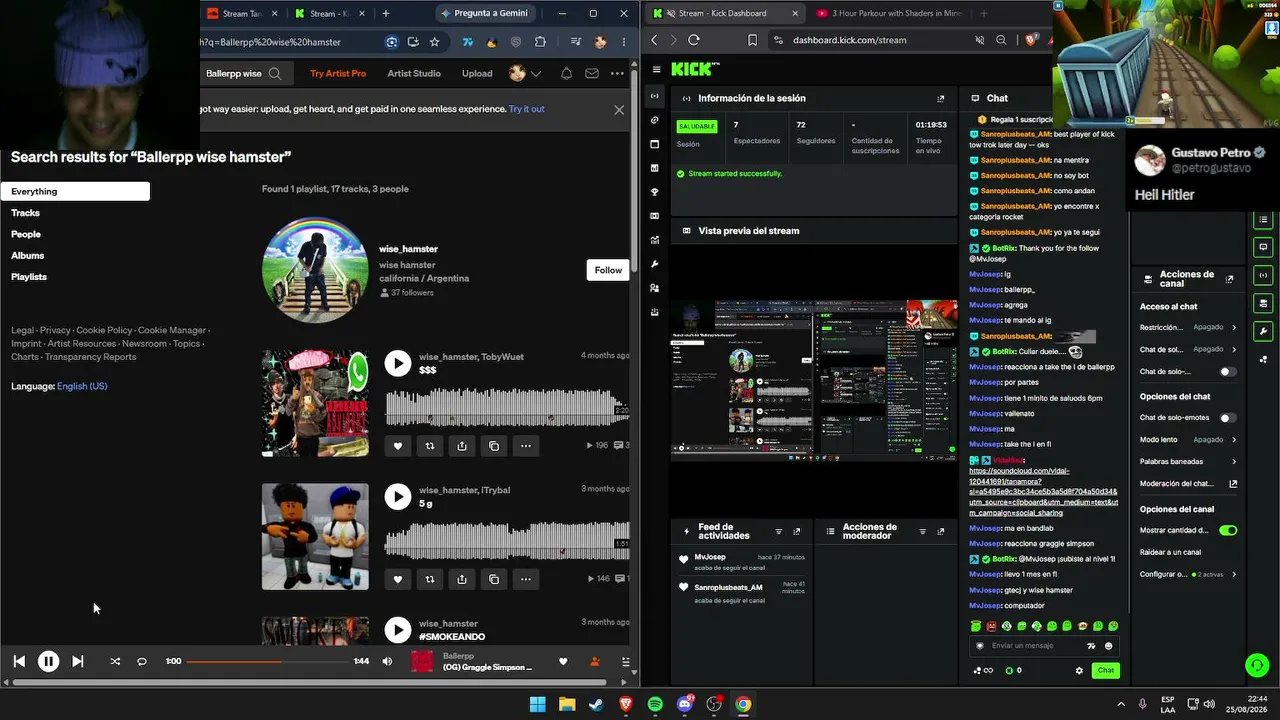Click the Try Artist Pro link
The image size is (1280, 720).
(338, 73)
